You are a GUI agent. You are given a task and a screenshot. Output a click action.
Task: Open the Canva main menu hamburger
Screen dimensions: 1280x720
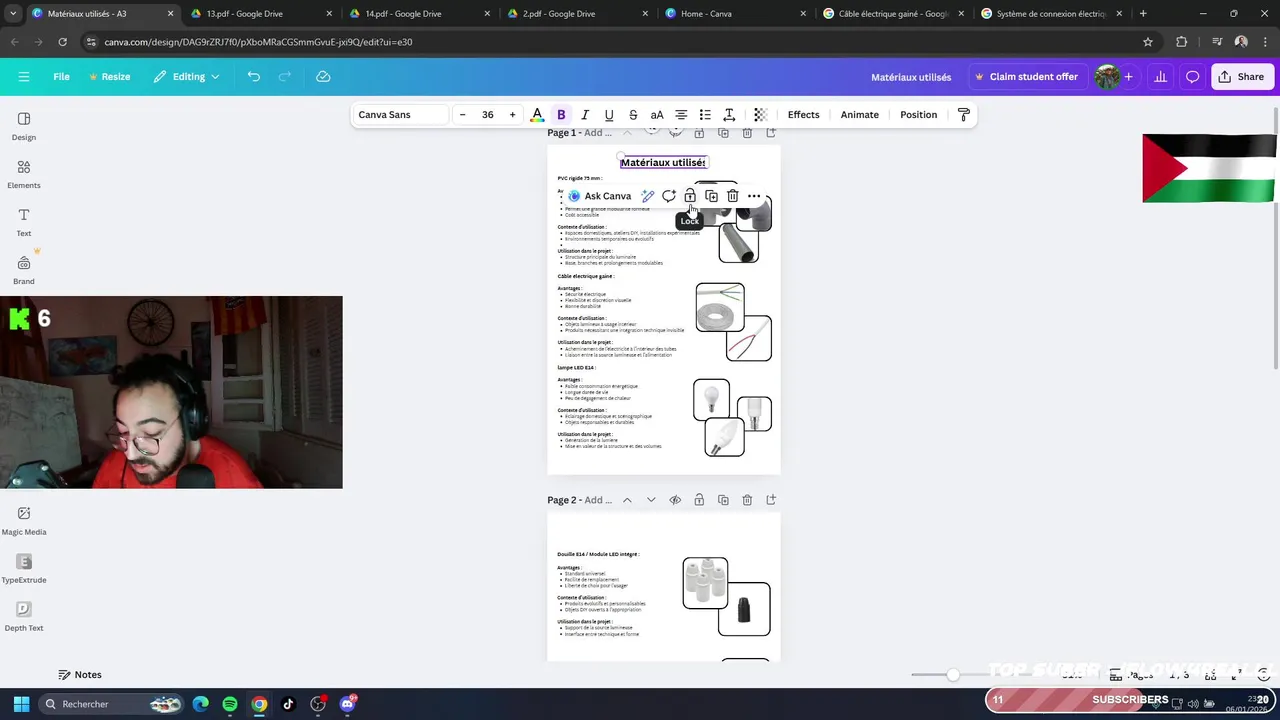pyautogui.click(x=24, y=77)
